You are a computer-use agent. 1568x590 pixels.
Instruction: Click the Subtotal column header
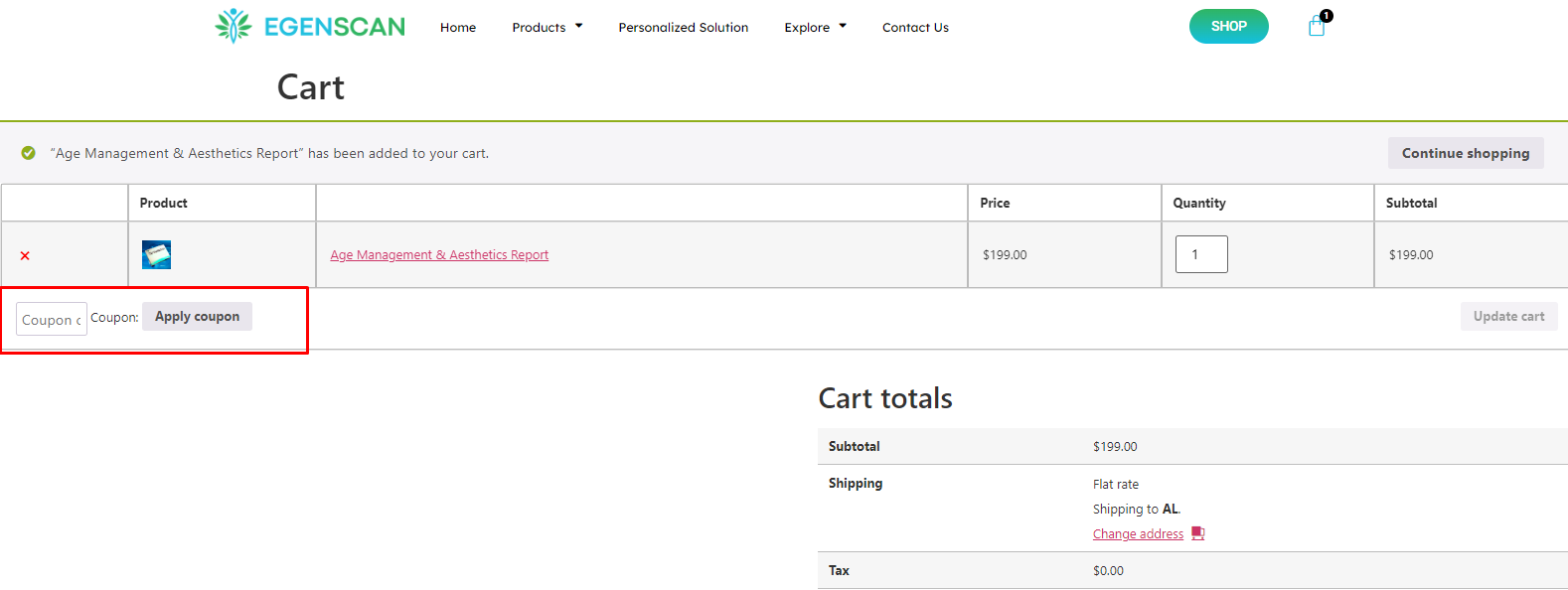click(1412, 203)
